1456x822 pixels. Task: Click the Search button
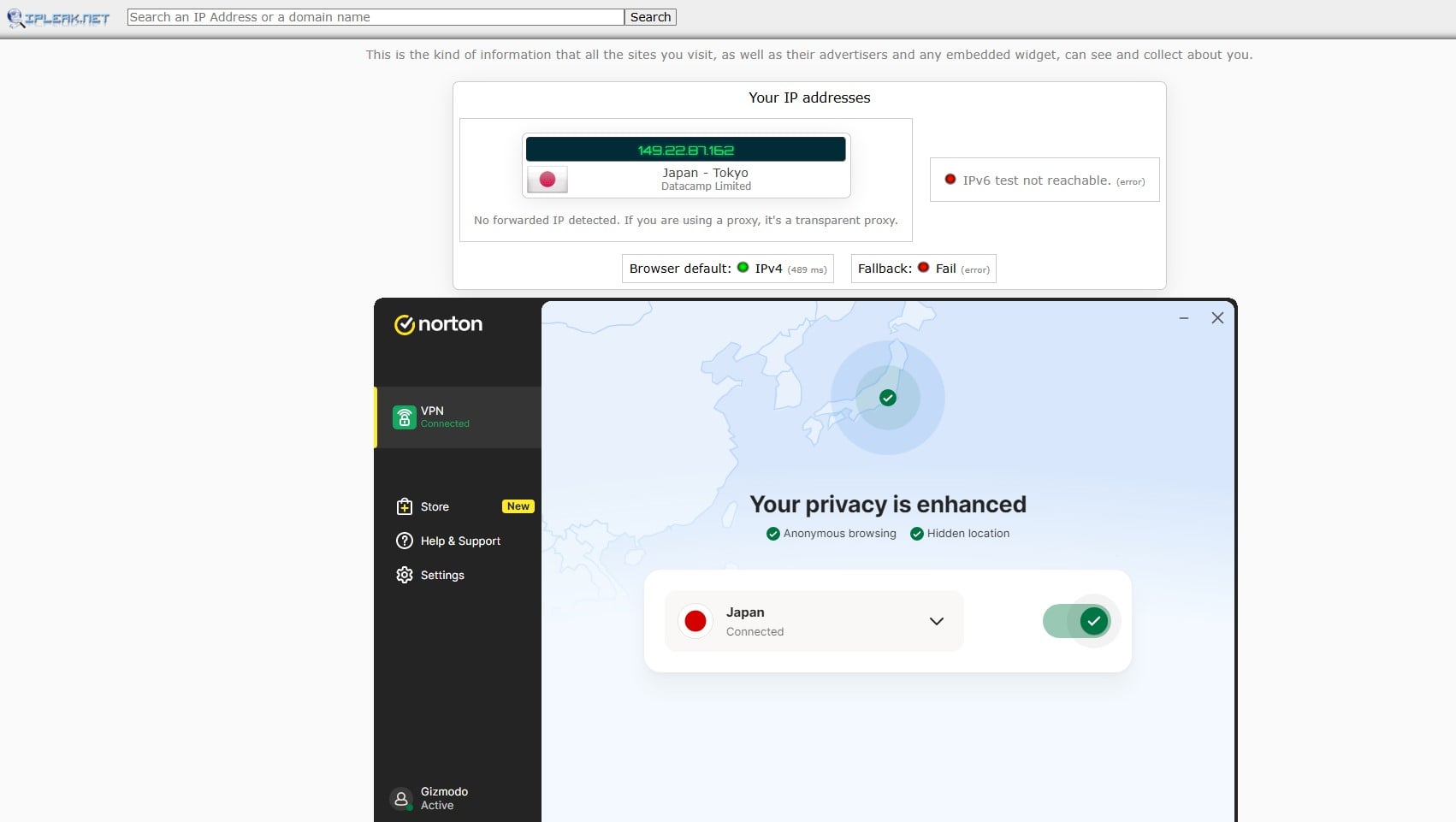click(x=649, y=16)
